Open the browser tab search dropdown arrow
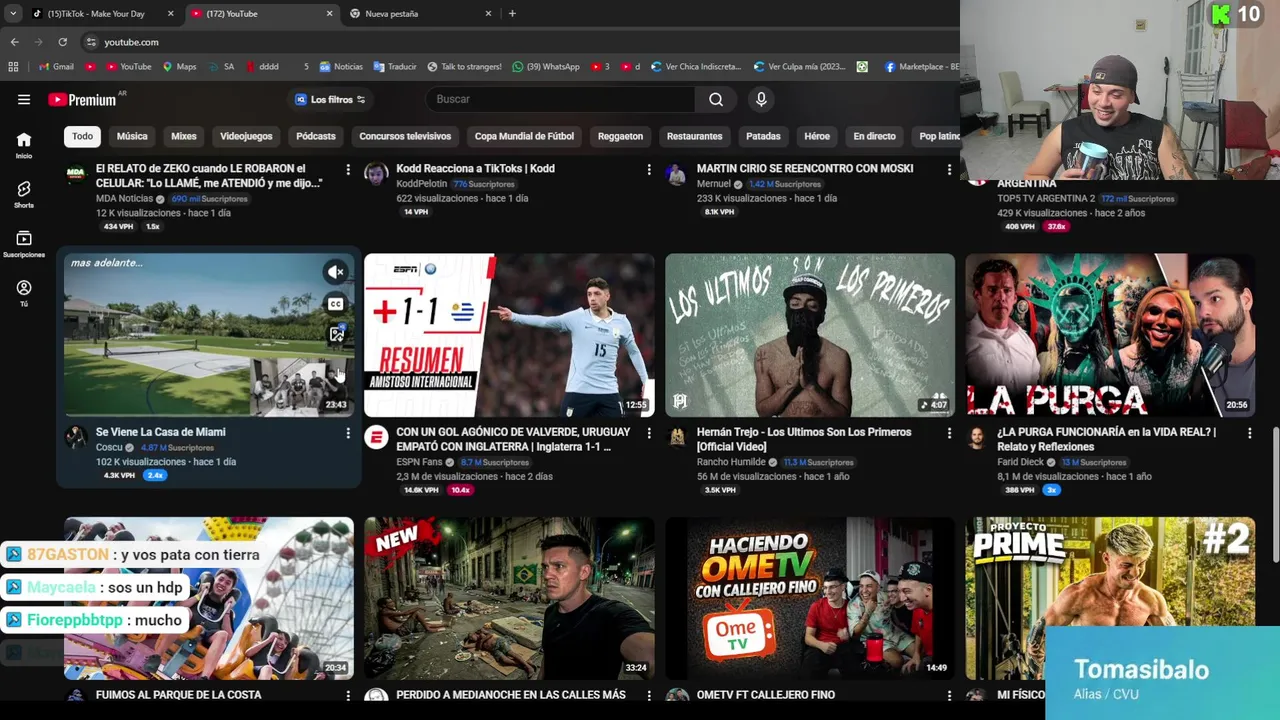Screen dimensions: 1280x720 (x=13, y=14)
